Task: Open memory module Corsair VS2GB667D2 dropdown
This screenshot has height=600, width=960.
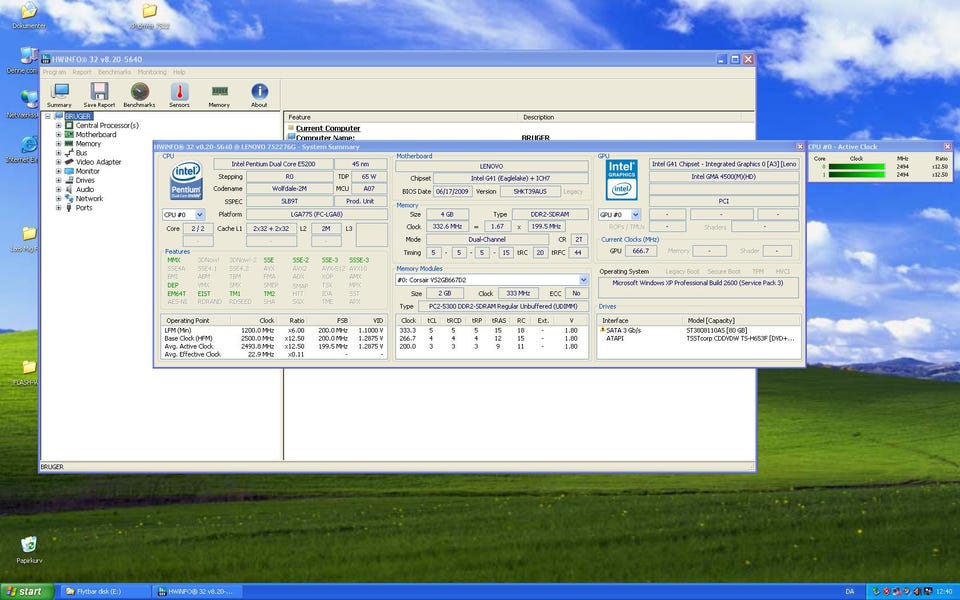Action: pyautogui.click(x=583, y=280)
